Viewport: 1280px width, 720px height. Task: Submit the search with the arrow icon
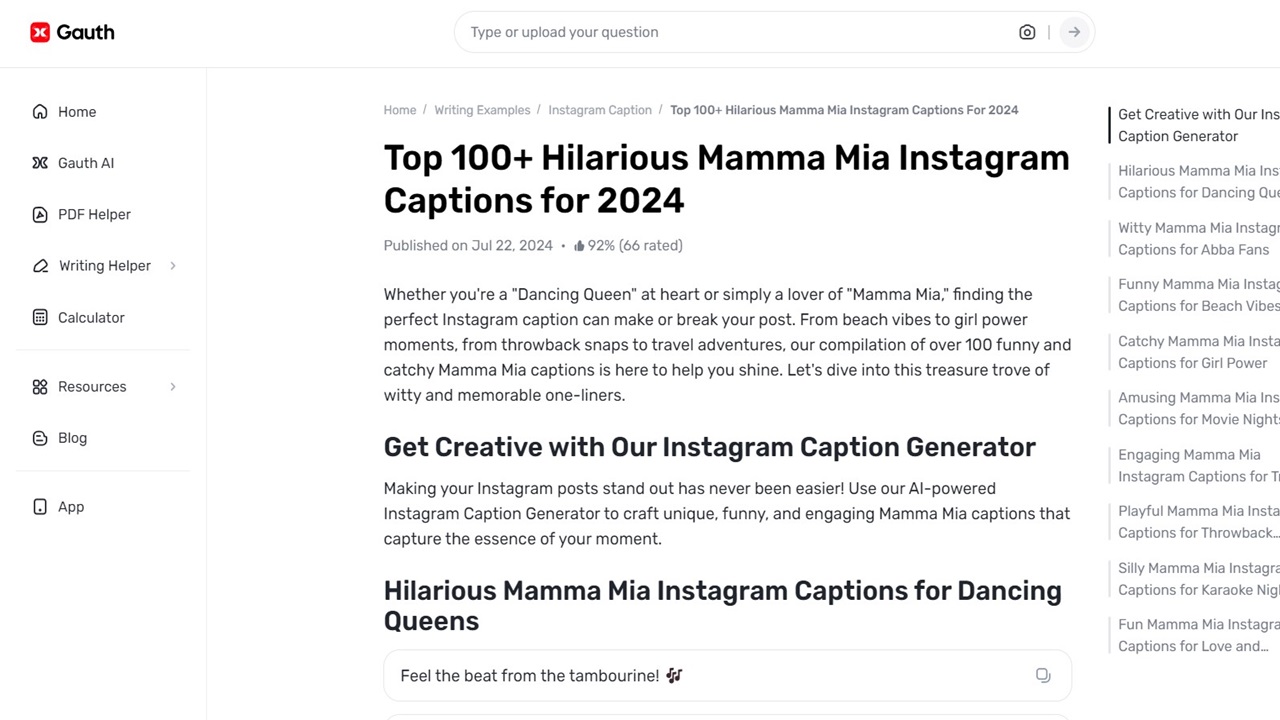click(1074, 32)
